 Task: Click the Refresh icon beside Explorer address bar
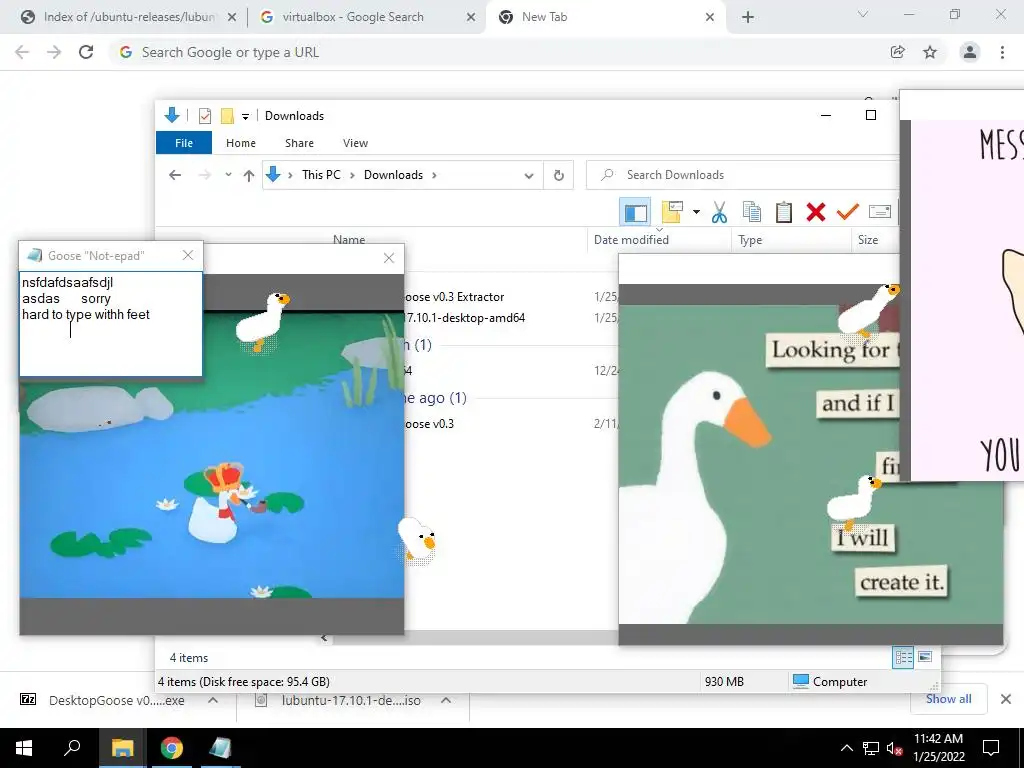558,175
